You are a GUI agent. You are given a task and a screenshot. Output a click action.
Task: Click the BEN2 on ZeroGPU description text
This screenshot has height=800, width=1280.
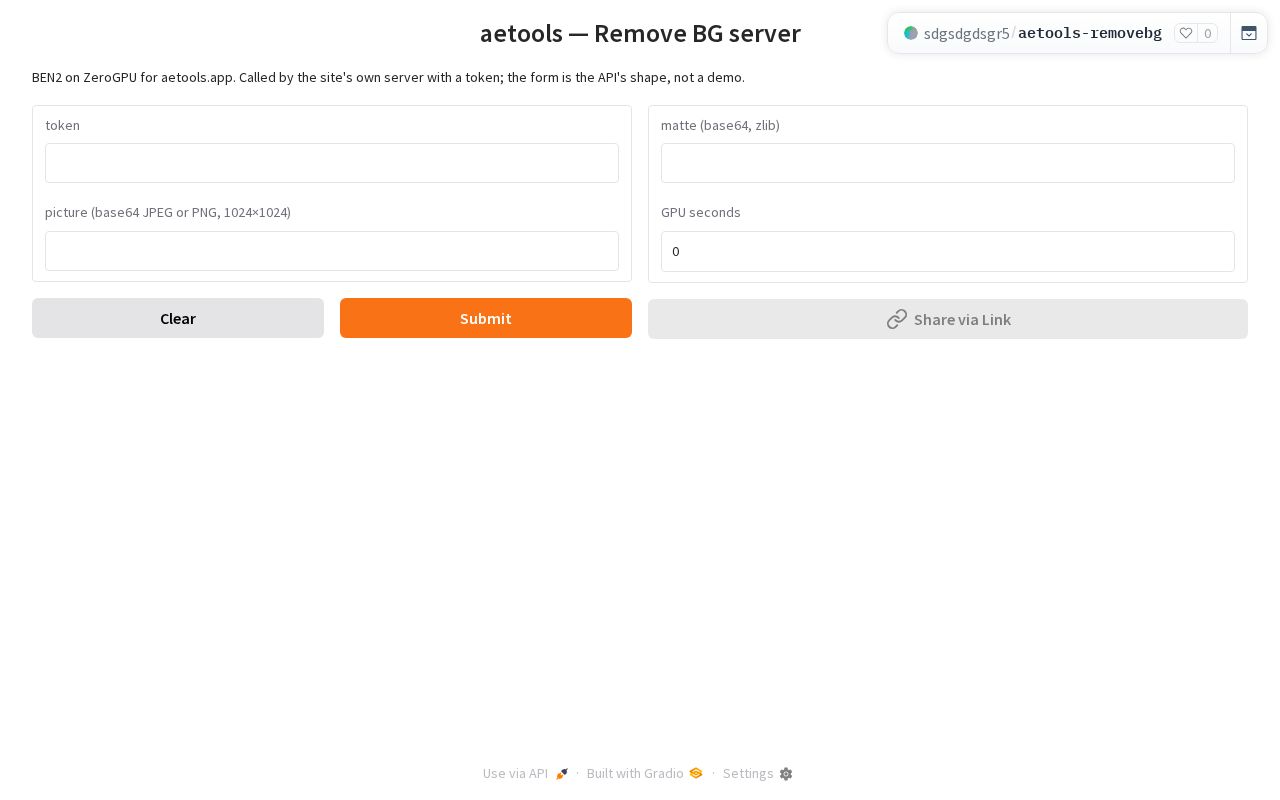coord(388,77)
